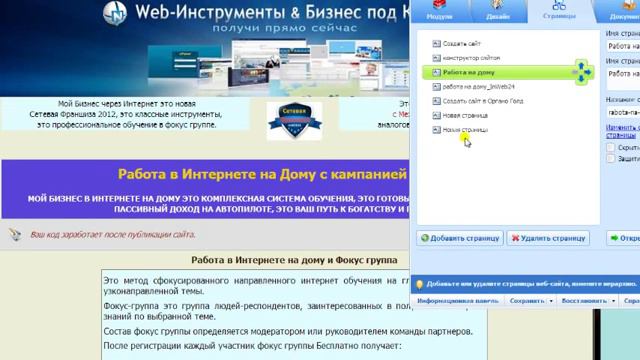Click the Открыть button with green arrow
This screenshot has height=360, width=640.
coord(624,238)
